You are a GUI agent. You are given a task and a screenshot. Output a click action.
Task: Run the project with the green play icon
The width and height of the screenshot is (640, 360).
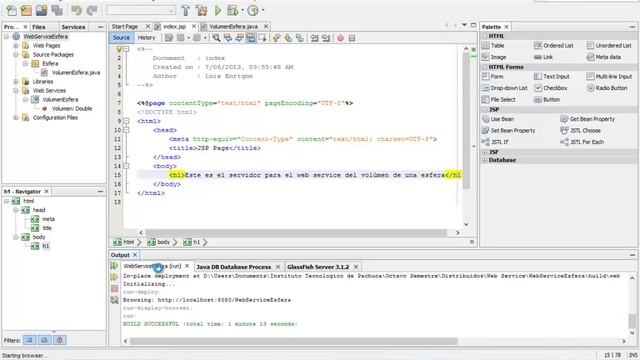pos(218,10)
